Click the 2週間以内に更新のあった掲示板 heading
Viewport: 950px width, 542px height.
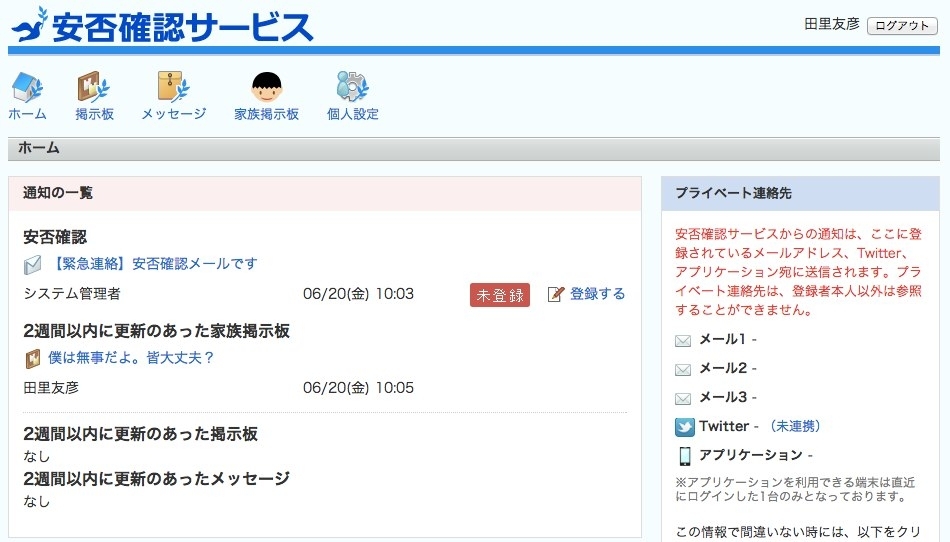(x=141, y=434)
